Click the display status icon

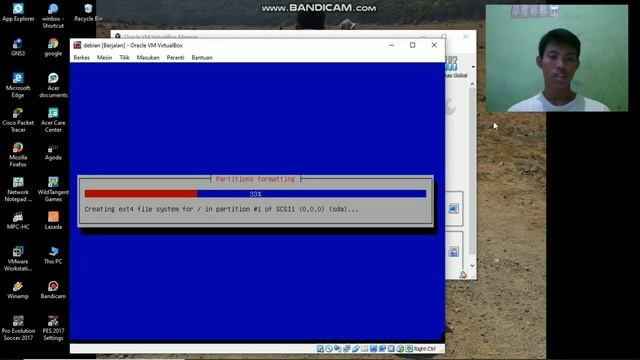coord(373,349)
